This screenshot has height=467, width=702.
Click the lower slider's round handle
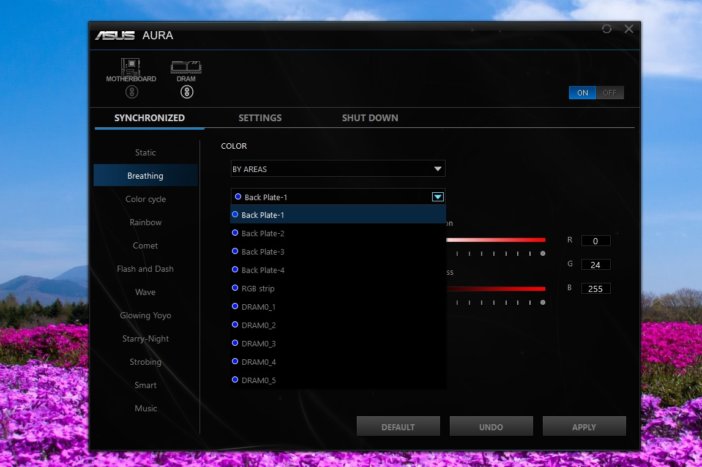543,303
